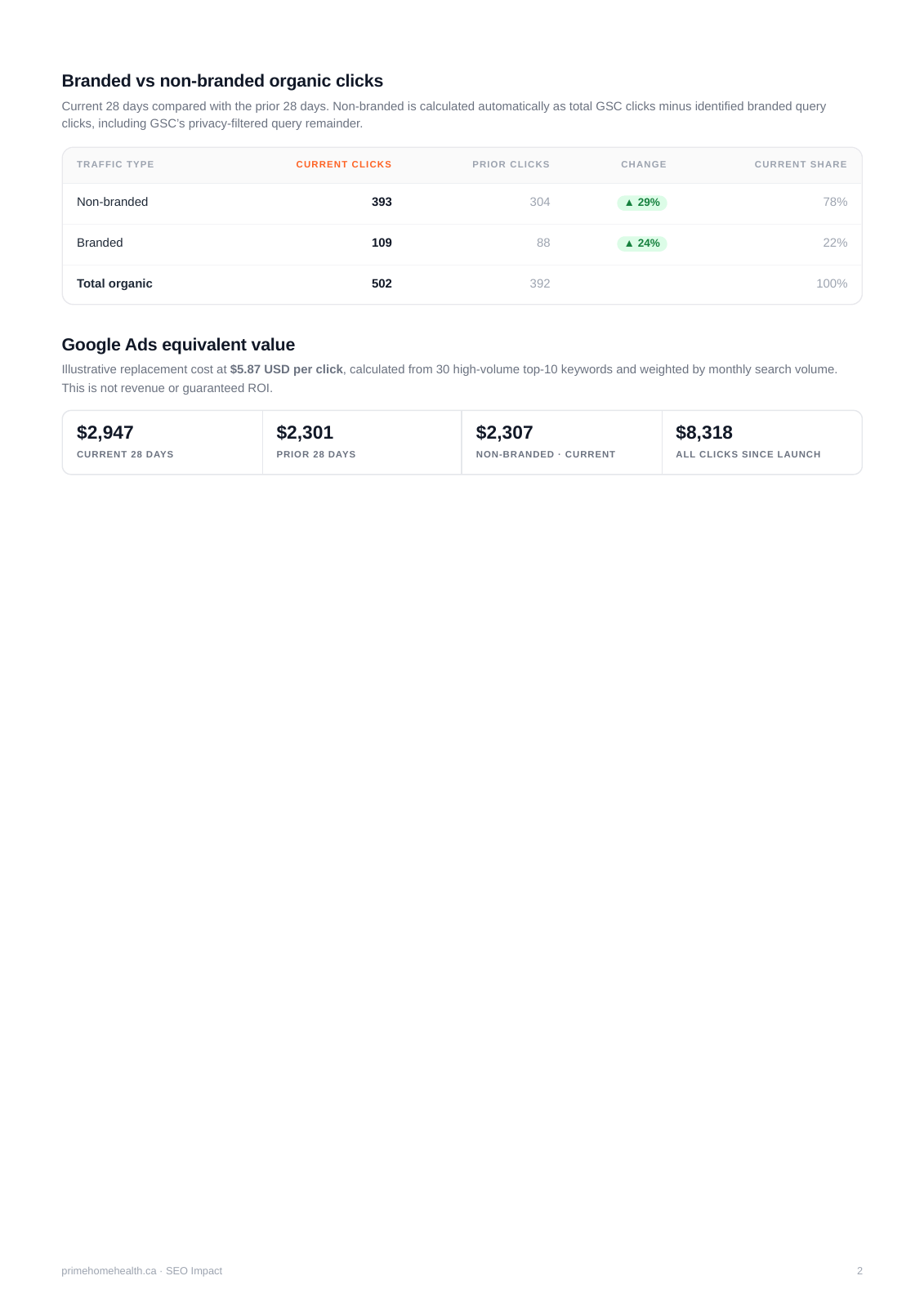This screenshot has height=1307, width=924.
Task: Click the 'Total organic' row label
Action: [114, 283]
